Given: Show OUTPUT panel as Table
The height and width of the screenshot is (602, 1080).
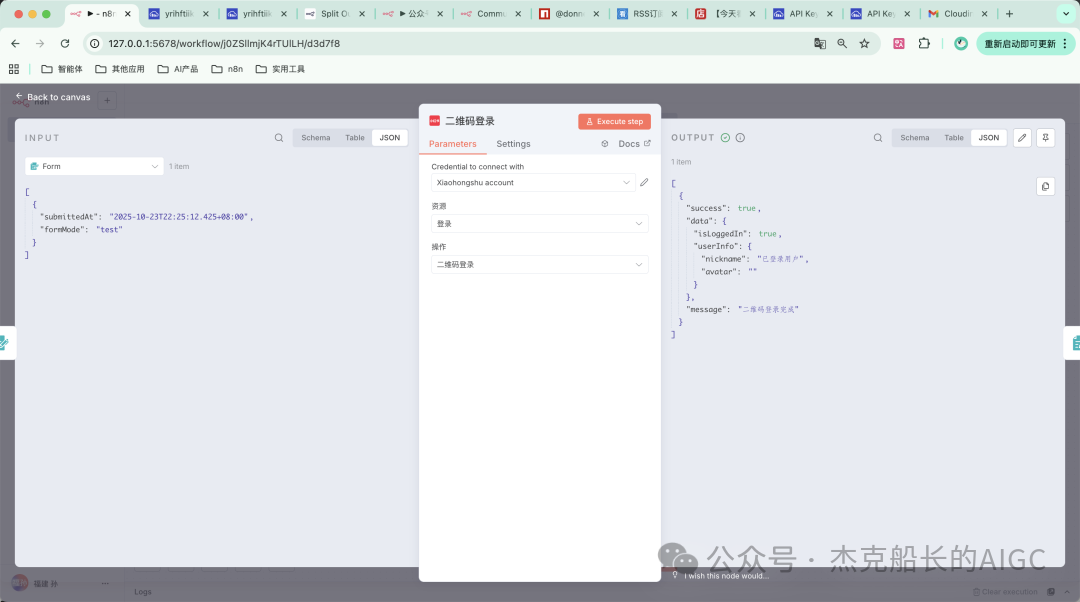Looking at the screenshot, I should point(954,138).
